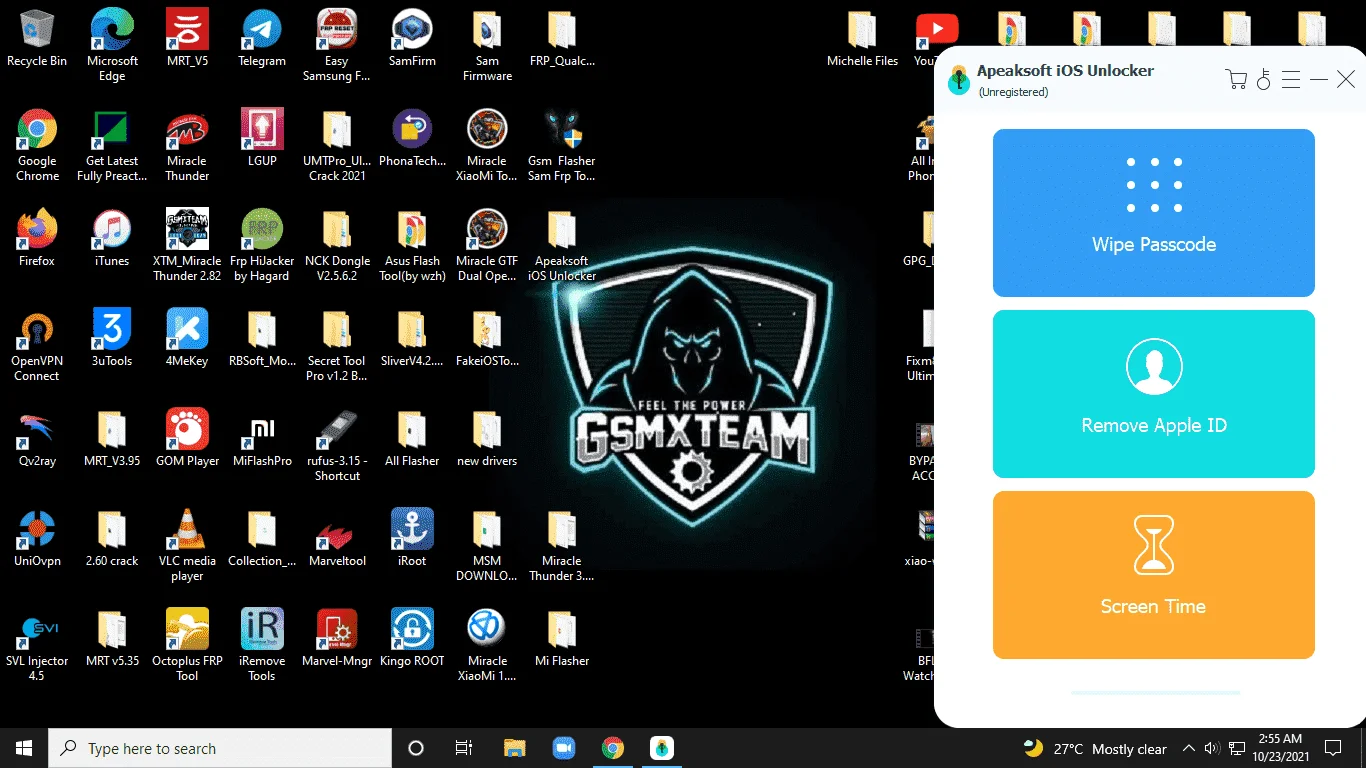Select the rufus-3.15 Shortcut icon
This screenshot has height=768, width=1366.
coord(337,445)
